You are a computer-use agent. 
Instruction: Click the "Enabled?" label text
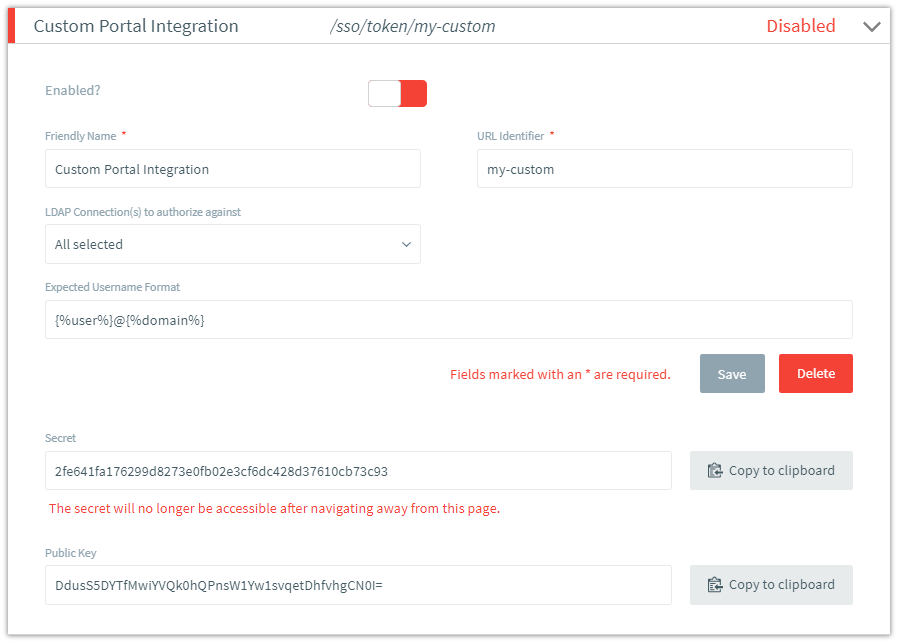click(73, 91)
